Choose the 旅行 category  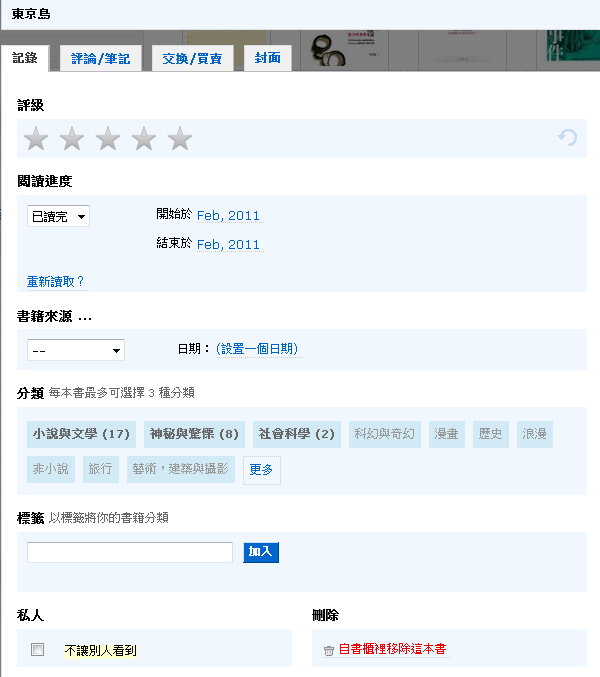(x=101, y=469)
